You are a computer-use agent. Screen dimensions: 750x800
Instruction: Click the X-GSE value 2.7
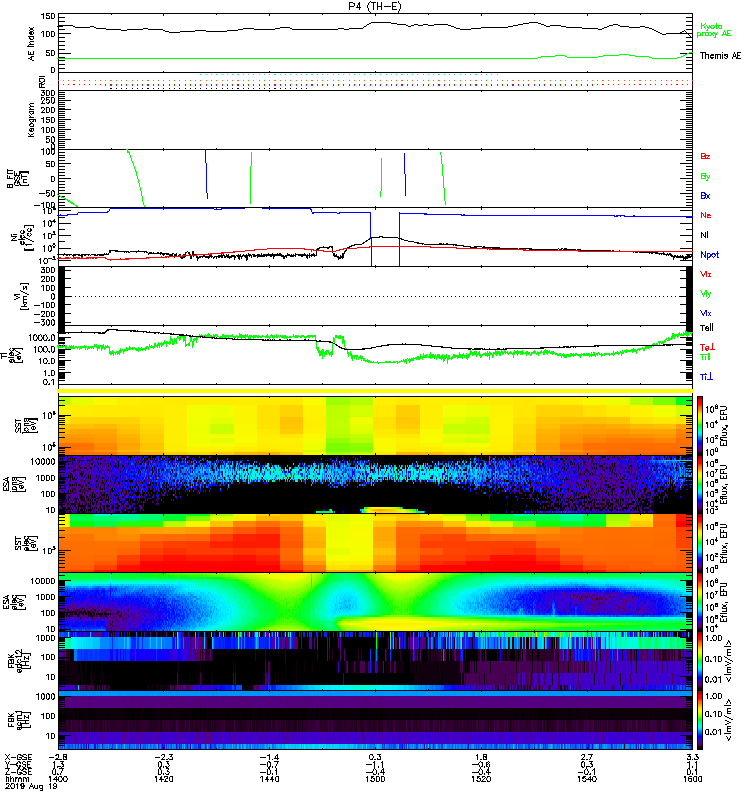pos(587,757)
